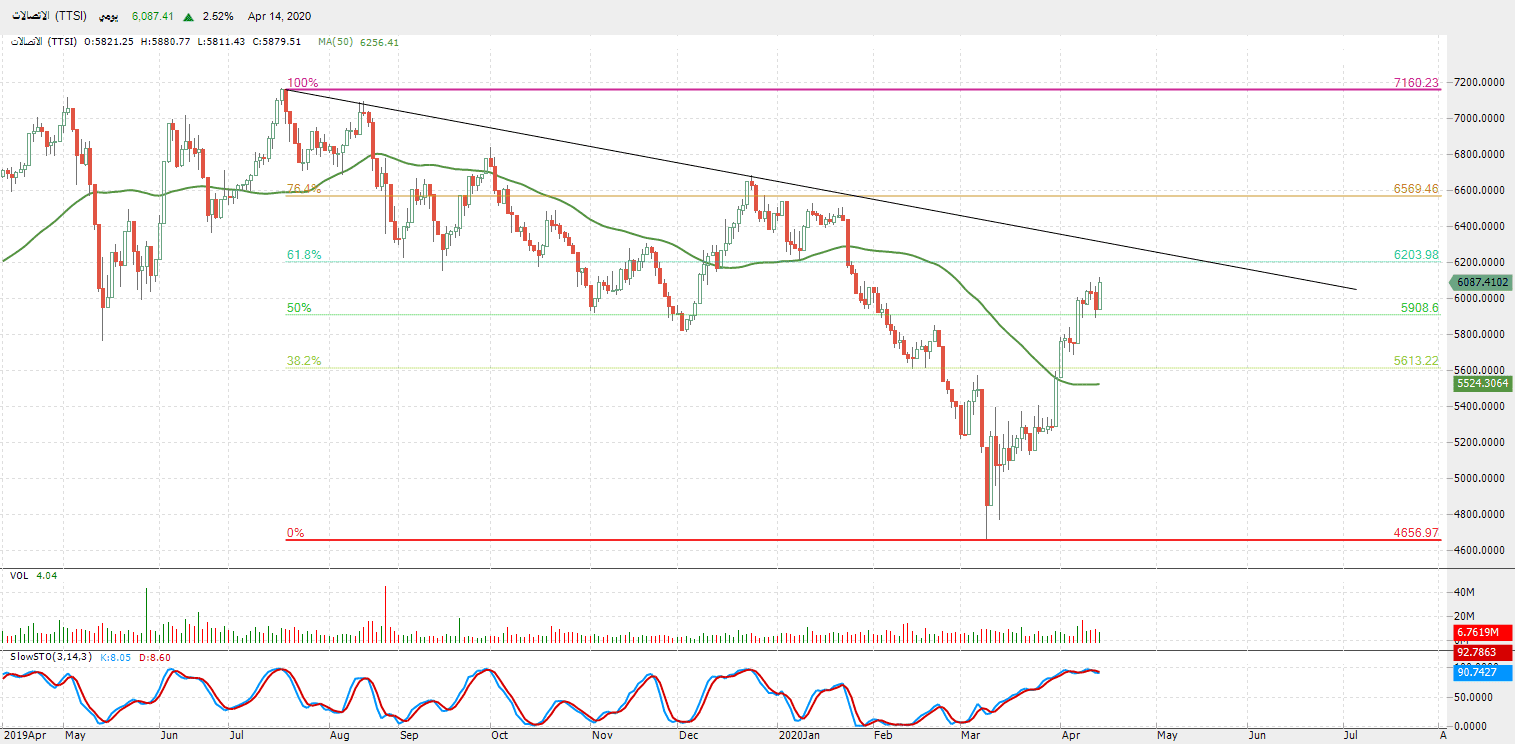Click the 4800.0000 price axis label
The width and height of the screenshot is (1515, 744).
click(x=1479, y=514)
